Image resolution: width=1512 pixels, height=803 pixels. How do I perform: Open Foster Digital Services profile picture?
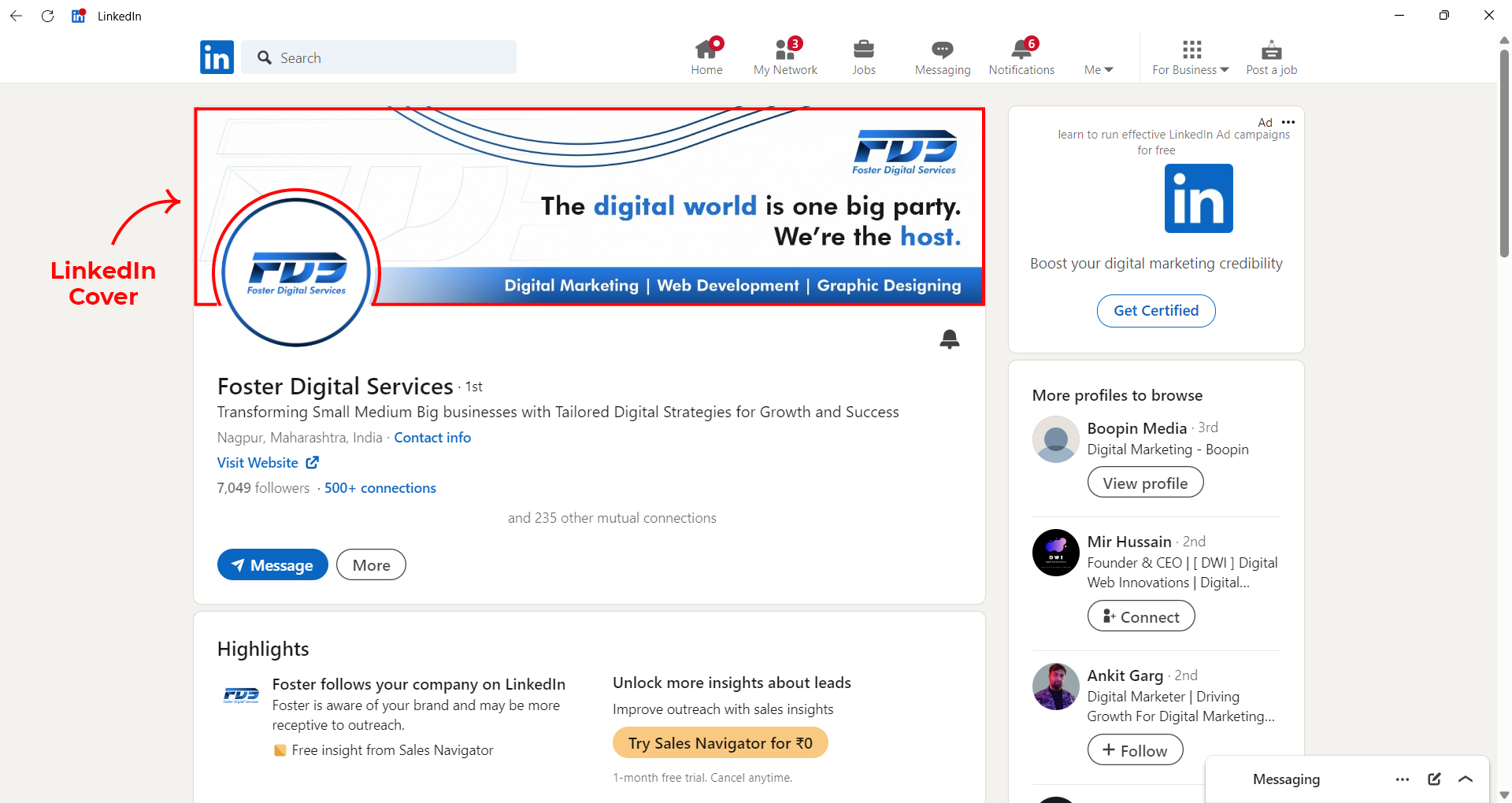click(x=296, y=272)
